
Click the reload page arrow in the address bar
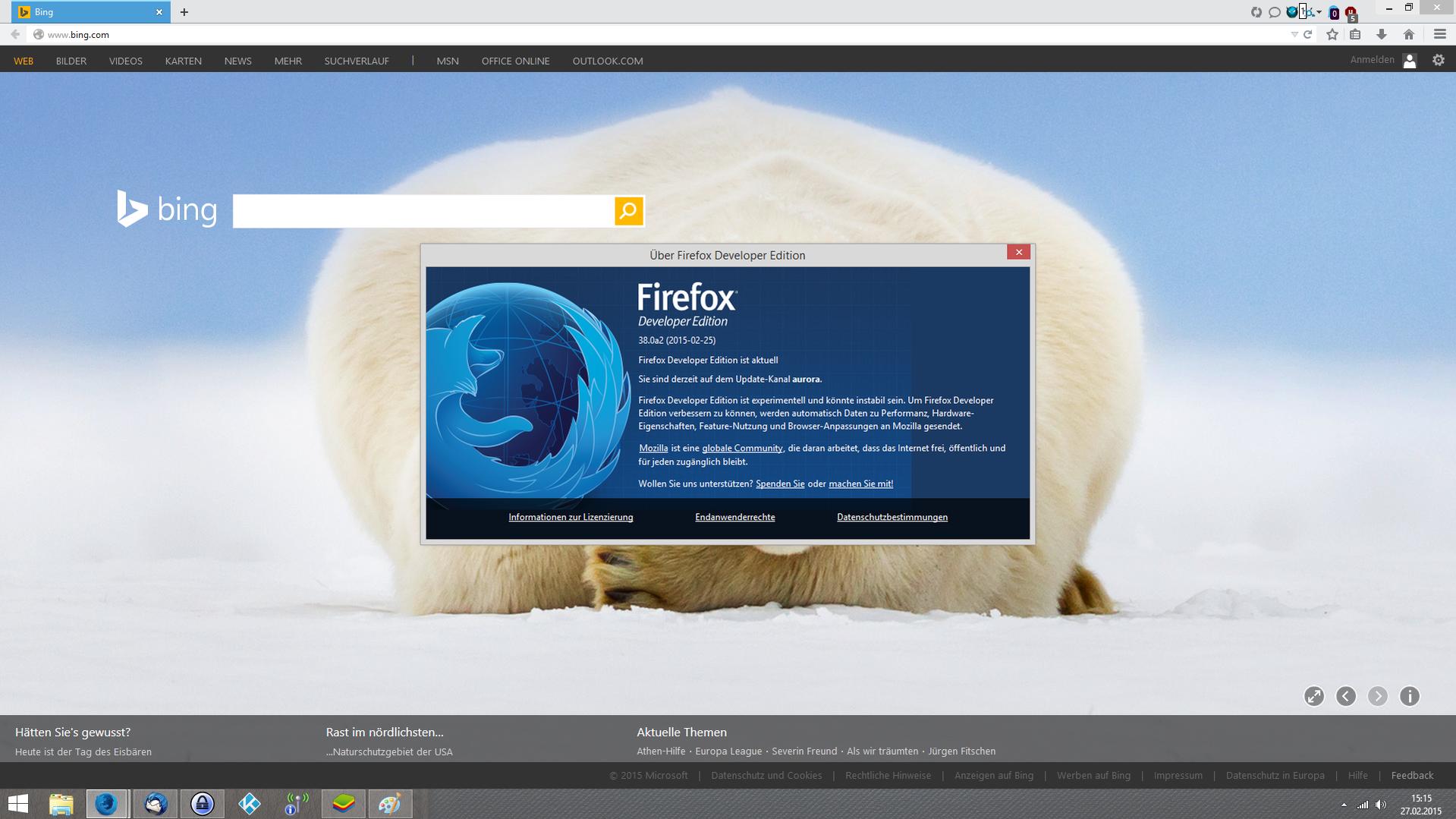1307,35
